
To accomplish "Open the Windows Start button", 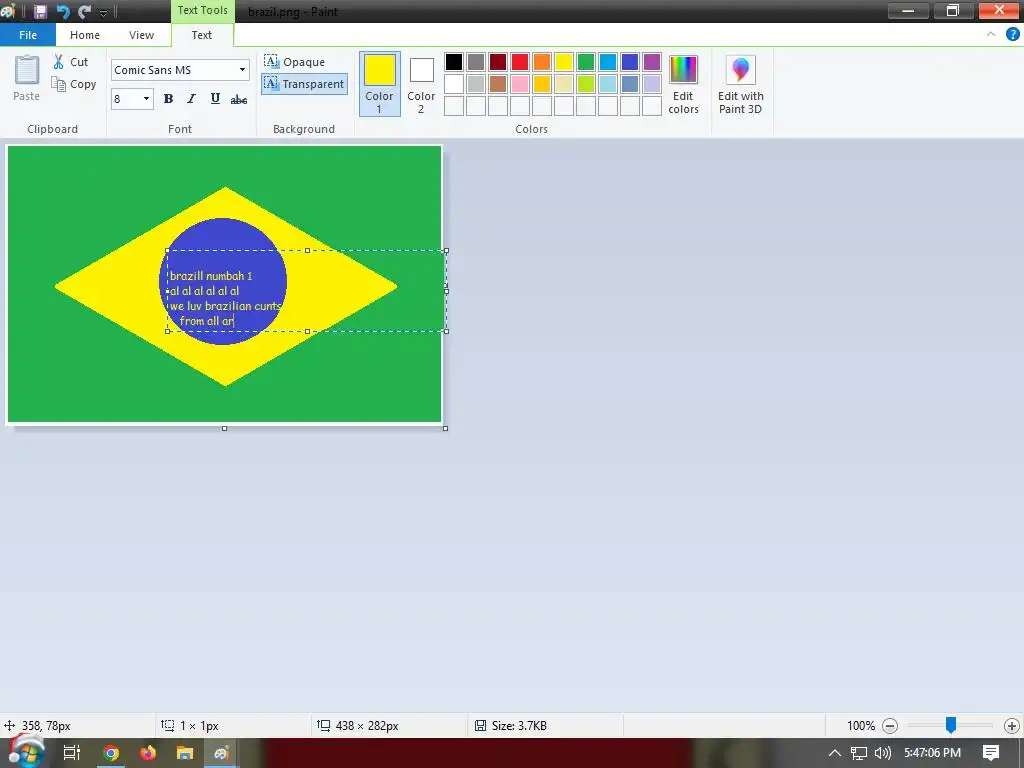I will 27,752.
